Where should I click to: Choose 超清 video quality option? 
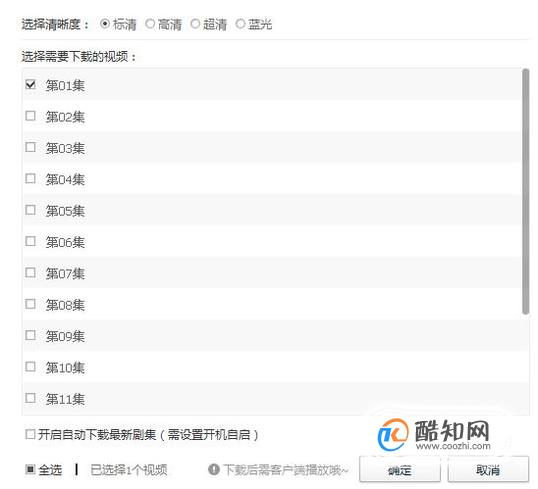click(x=195, y=24)
